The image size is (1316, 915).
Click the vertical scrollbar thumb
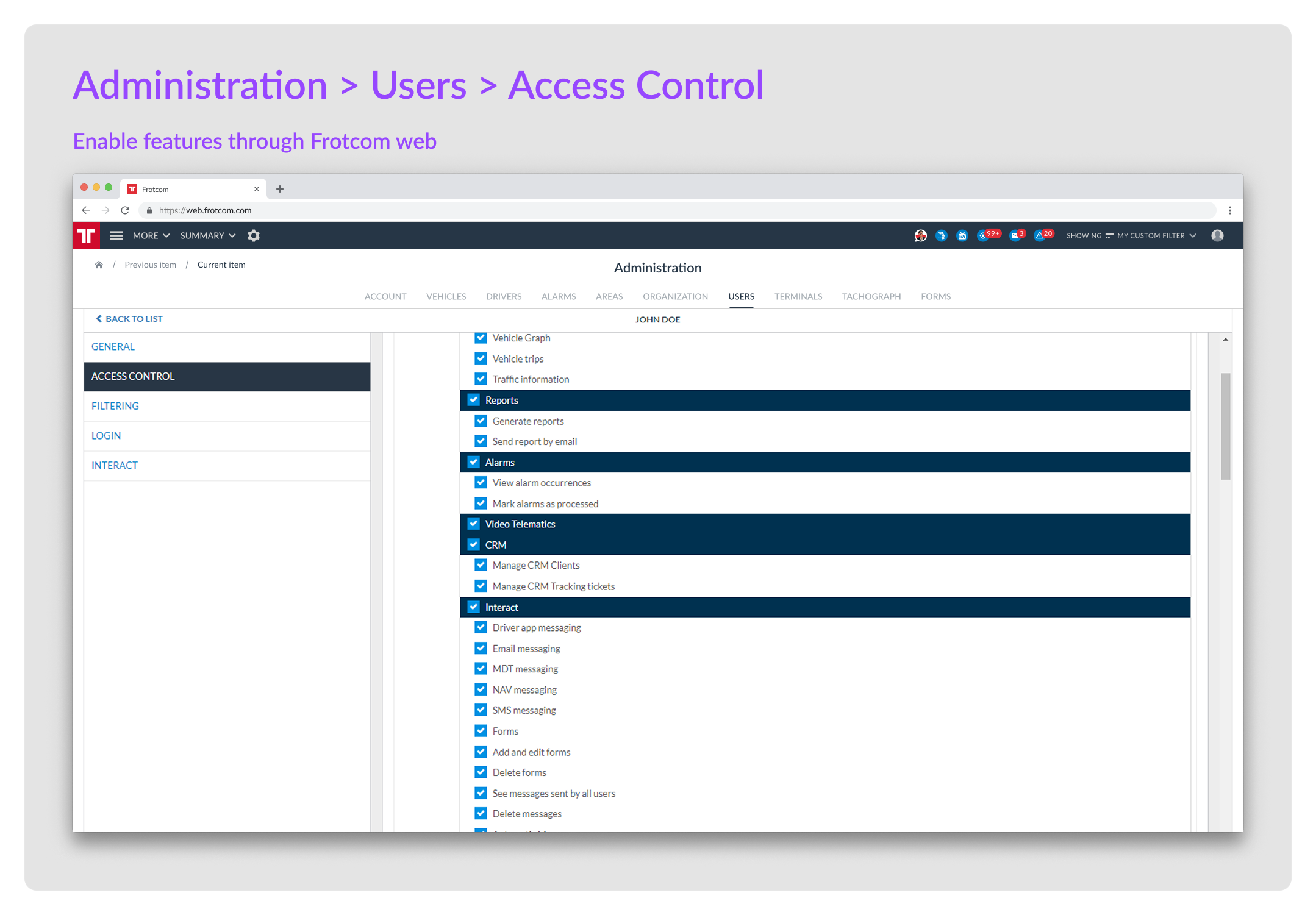(x=1225, y=426)
